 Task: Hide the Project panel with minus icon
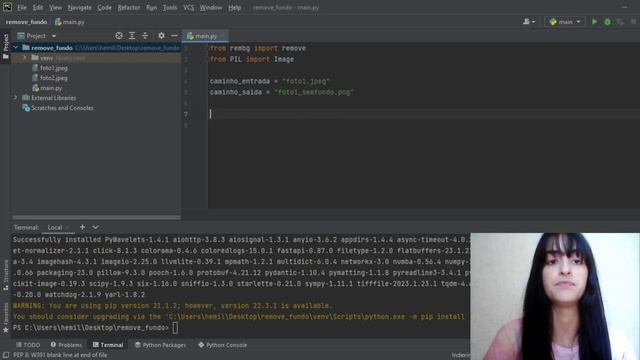tap(174, 36)
